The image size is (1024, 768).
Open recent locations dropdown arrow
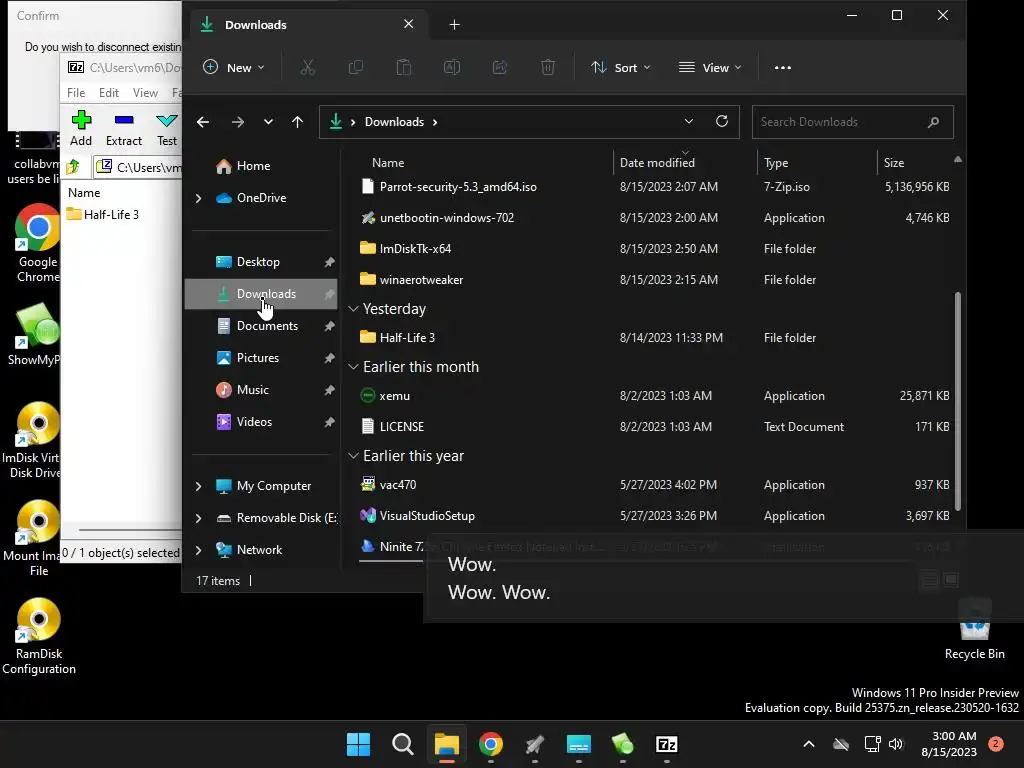coord(268,122)
